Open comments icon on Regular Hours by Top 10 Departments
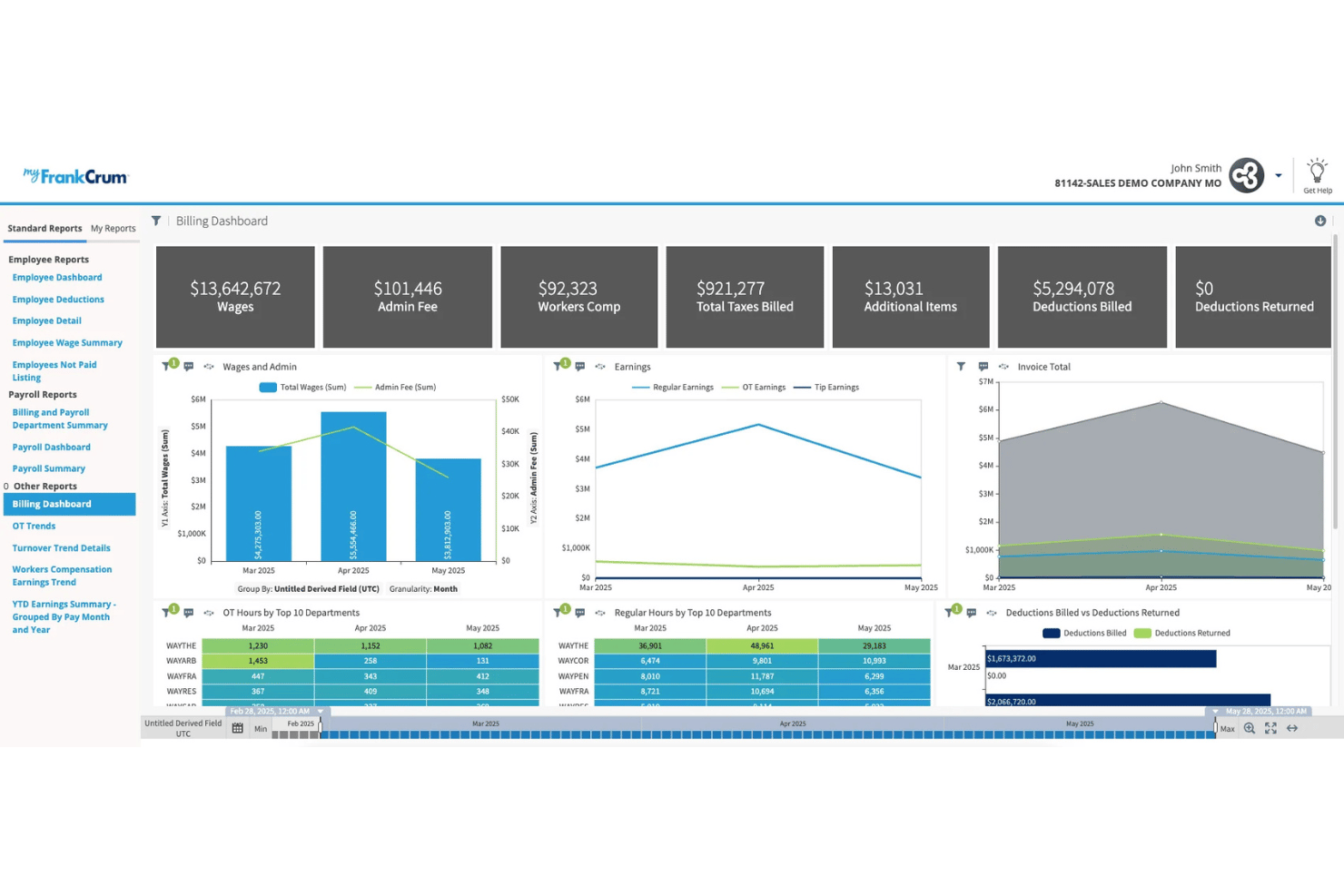 tap(580, 613)
